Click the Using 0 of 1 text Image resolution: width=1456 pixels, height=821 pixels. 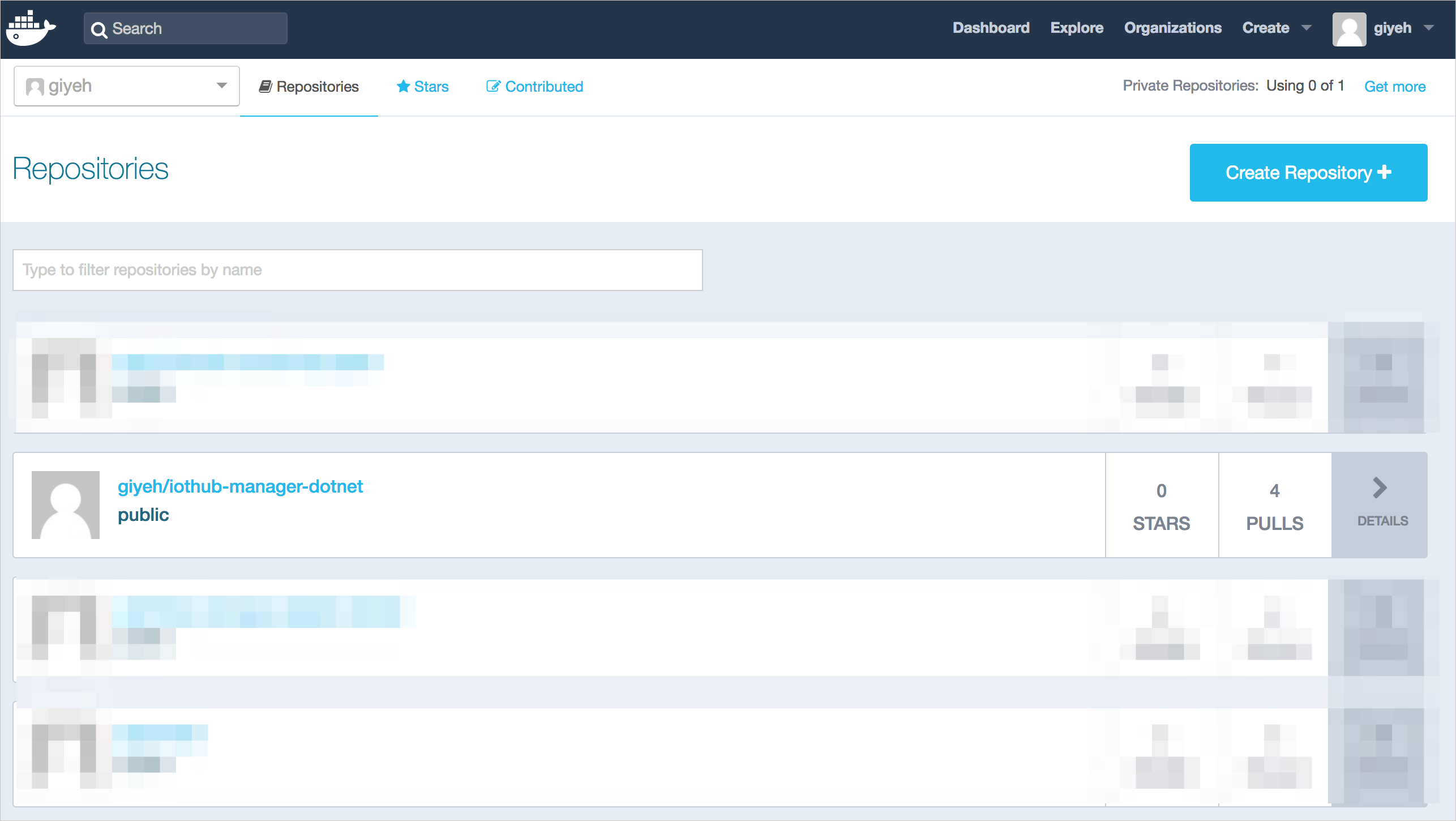tap(1305, 85)
